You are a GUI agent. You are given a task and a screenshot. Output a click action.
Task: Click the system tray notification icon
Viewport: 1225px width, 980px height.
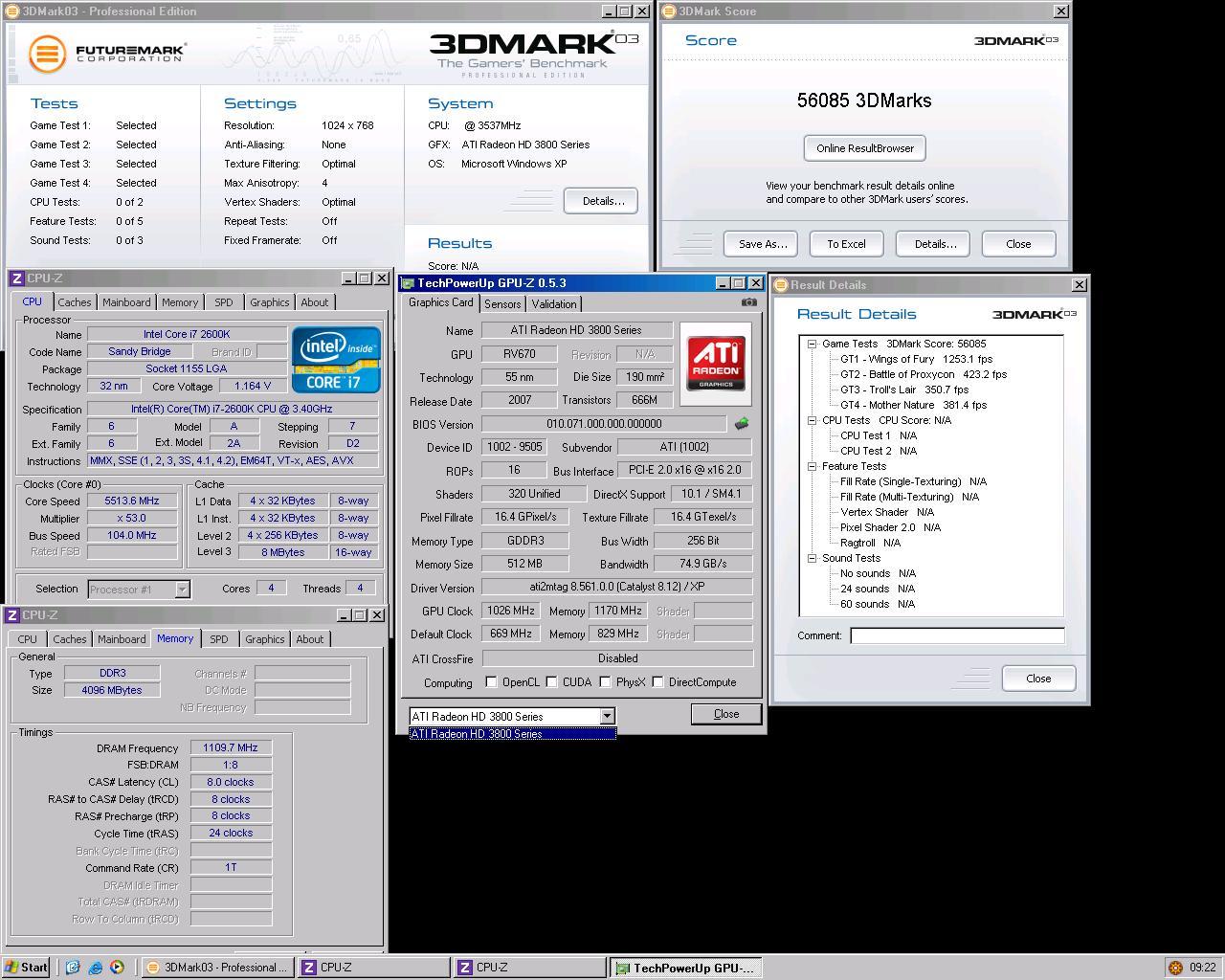[x=1176, y=968]
